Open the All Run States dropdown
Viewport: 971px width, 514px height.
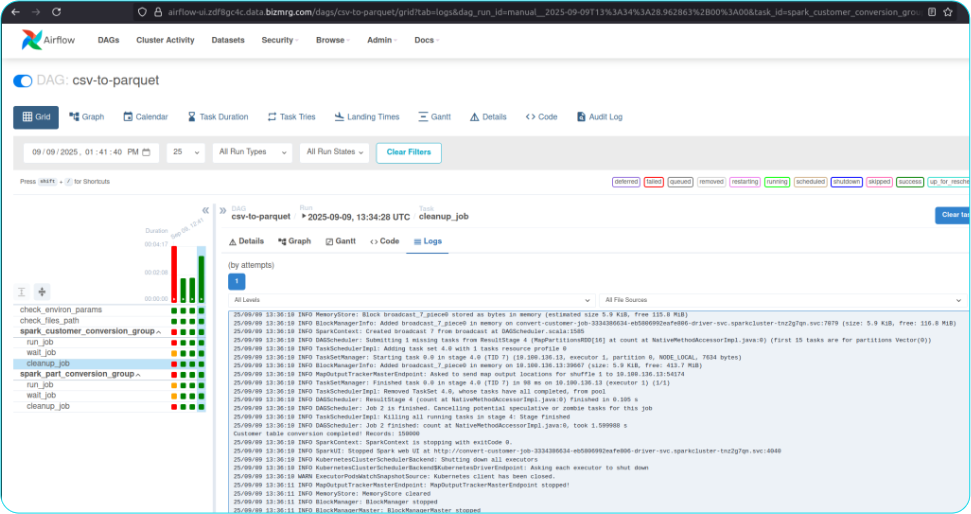tap(334, 152)
